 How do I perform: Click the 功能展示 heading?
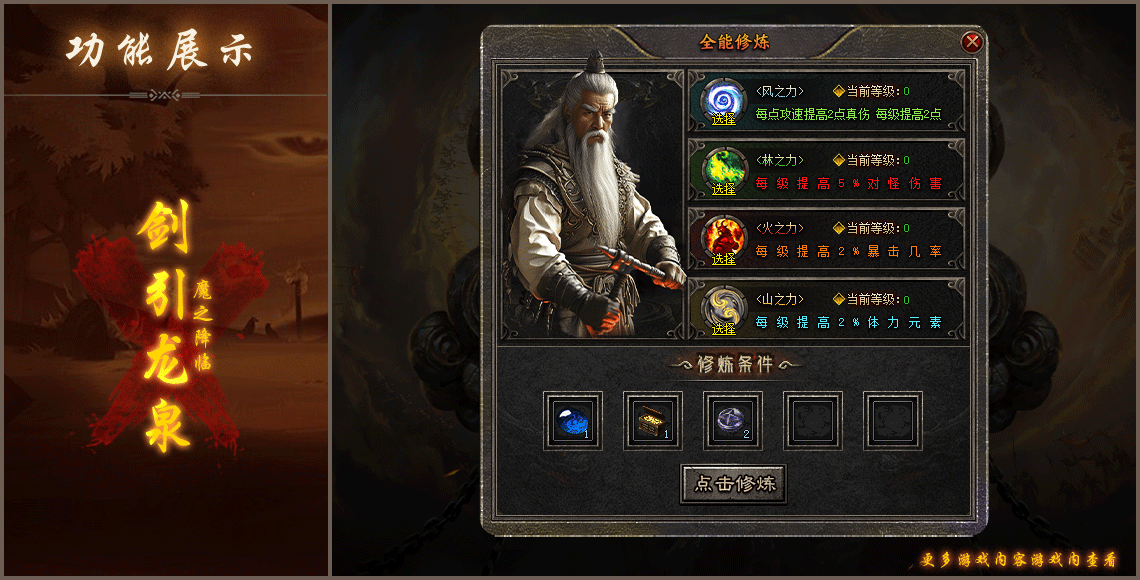(160, 51)
